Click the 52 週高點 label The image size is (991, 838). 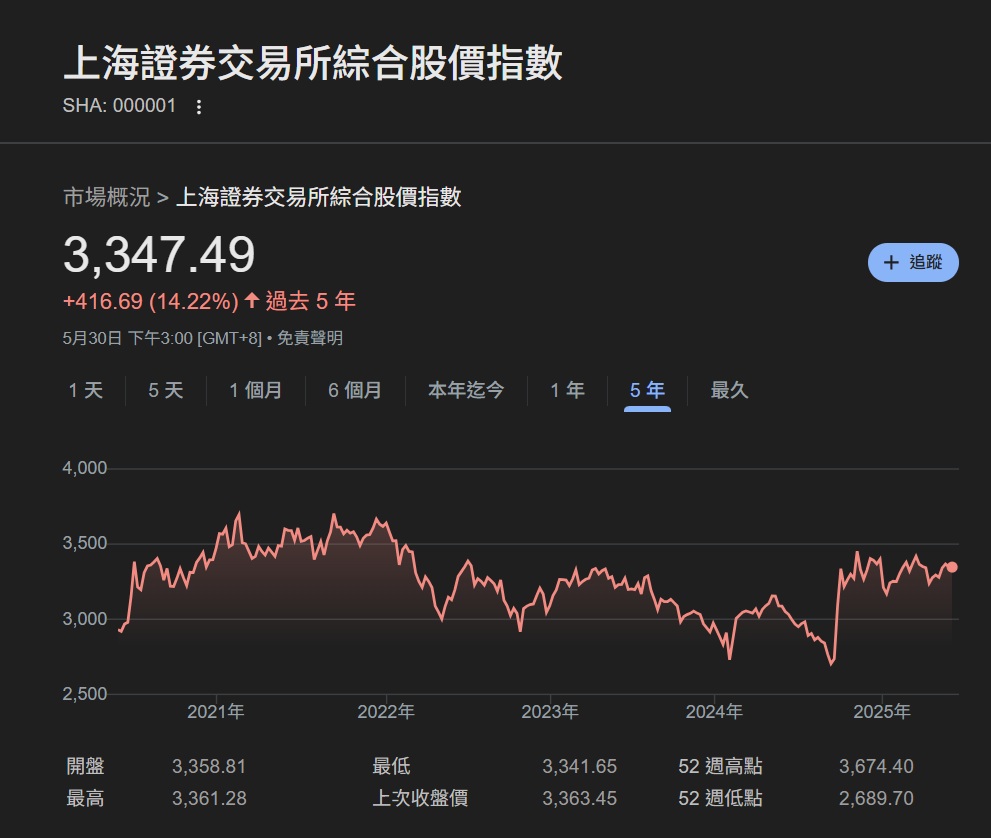[x=720, y=766]
